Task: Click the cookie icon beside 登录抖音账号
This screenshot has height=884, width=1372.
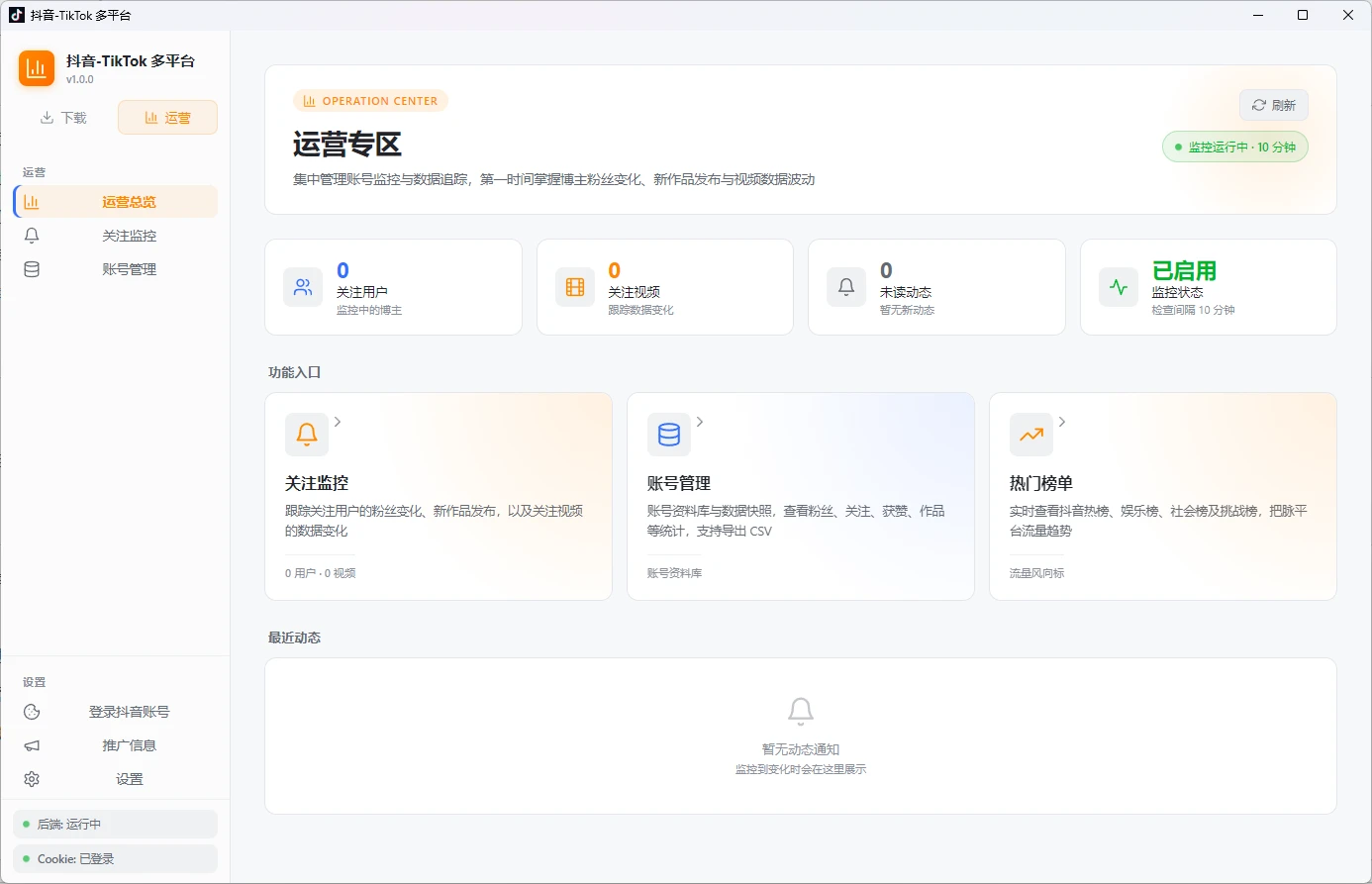Action: [x=32, y=712]
